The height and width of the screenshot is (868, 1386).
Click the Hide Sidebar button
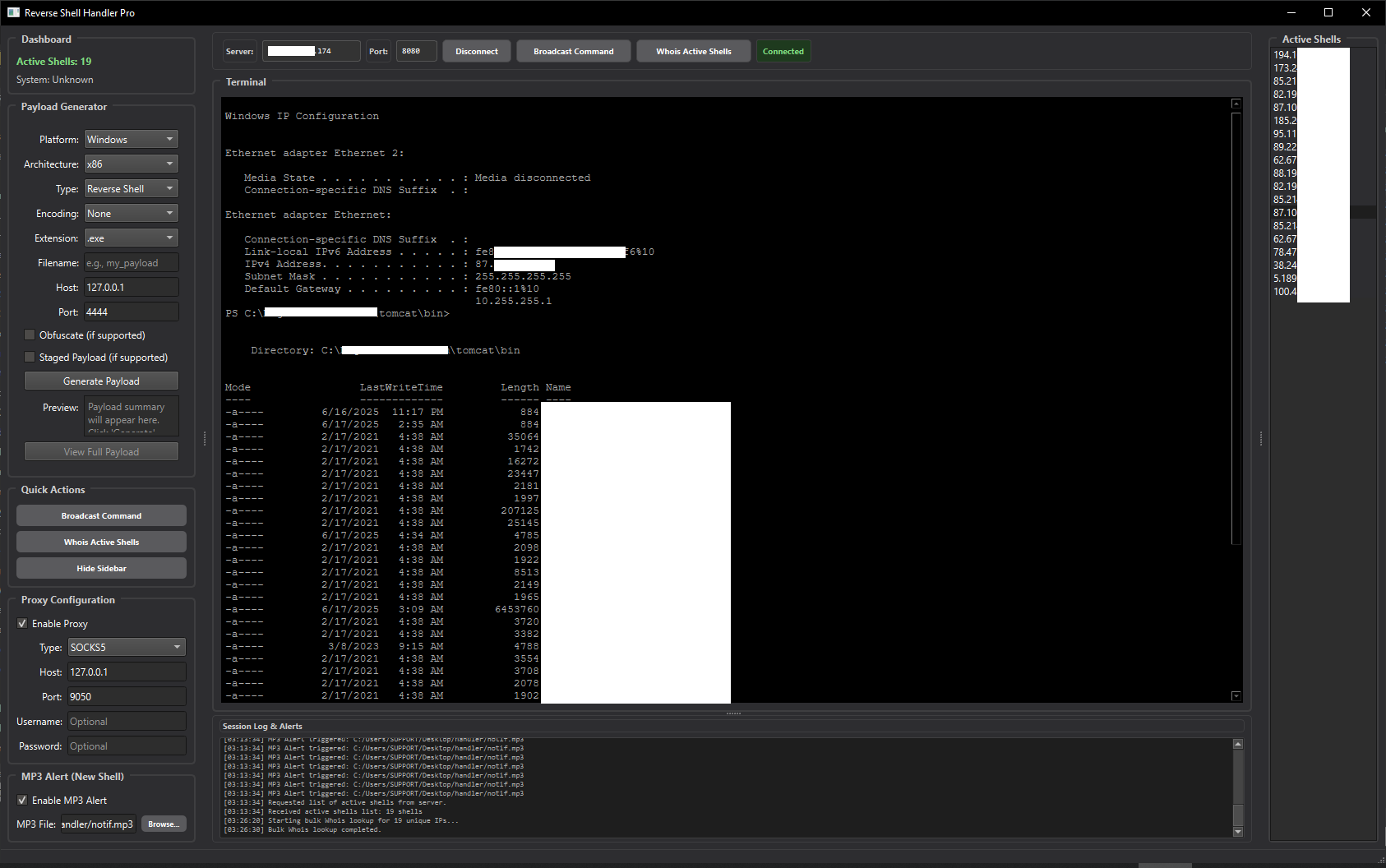click(x=101, y=569)
